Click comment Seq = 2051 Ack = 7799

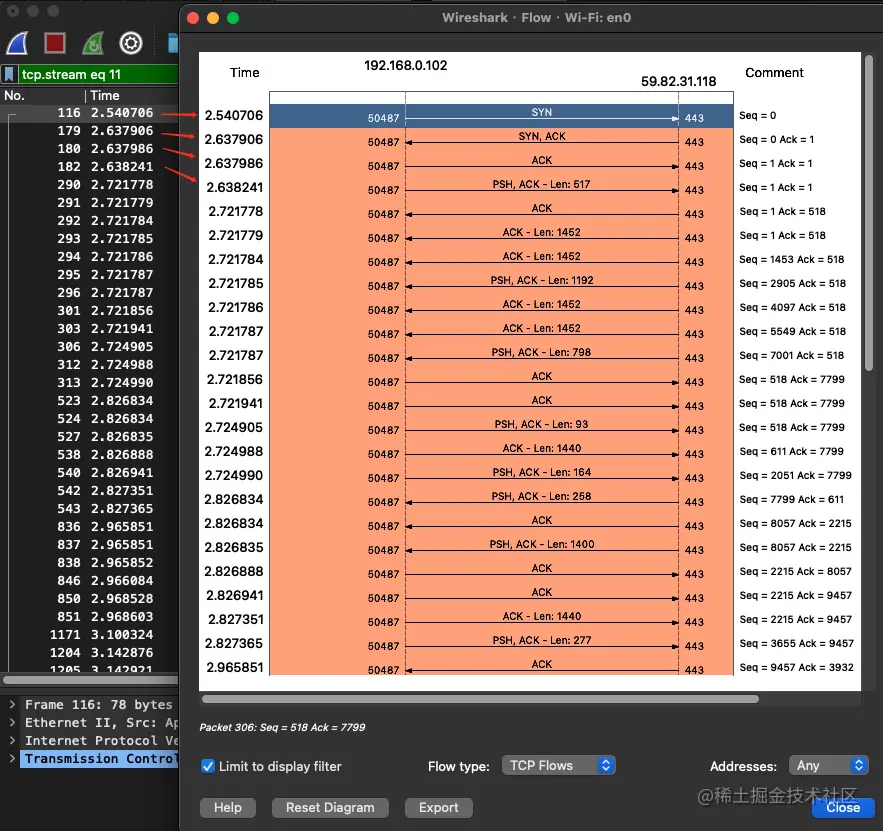coord(795,476)
